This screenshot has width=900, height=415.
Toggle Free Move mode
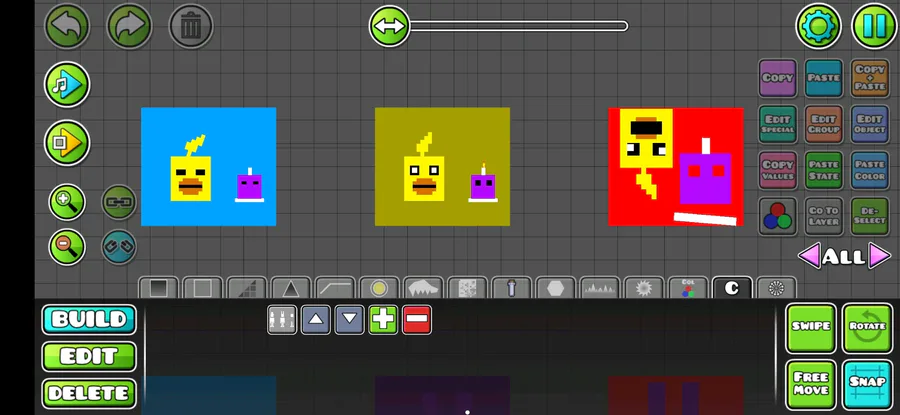tap(811, 385)
